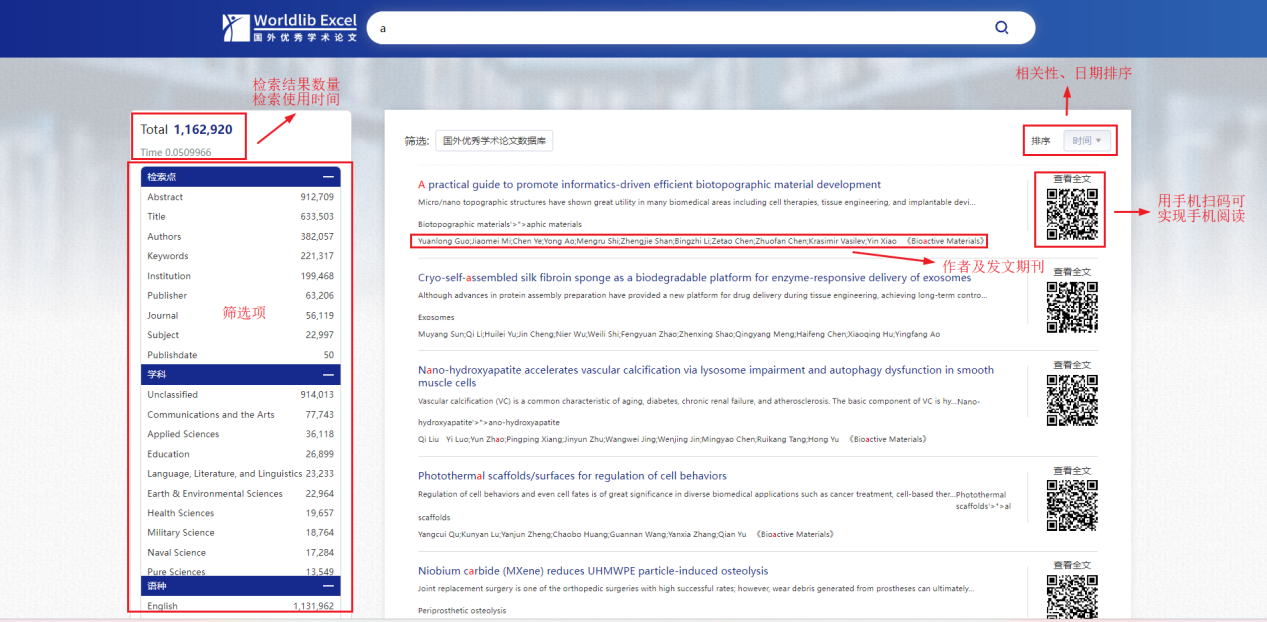The image size is (1267, 622).
Task: Click 查看全文 above the first QR code
Action: point(1072,179)
